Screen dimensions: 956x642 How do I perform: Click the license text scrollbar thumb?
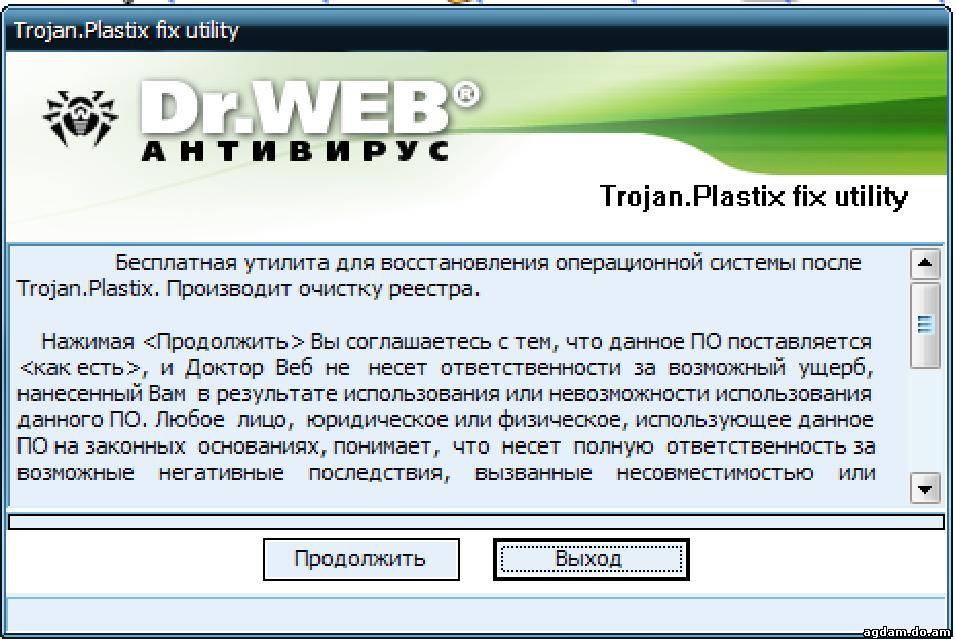pyautogui.click(x=925, y=325)
